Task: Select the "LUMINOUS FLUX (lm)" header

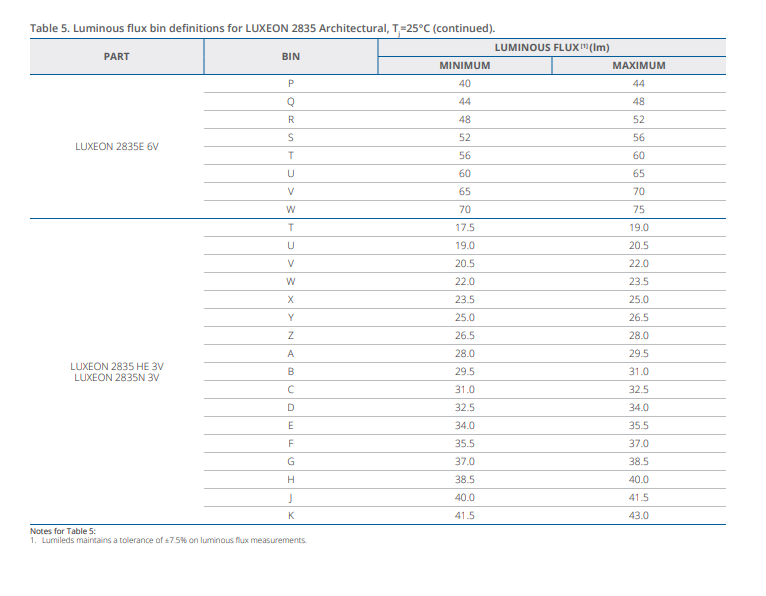Action: coord(552,47)
